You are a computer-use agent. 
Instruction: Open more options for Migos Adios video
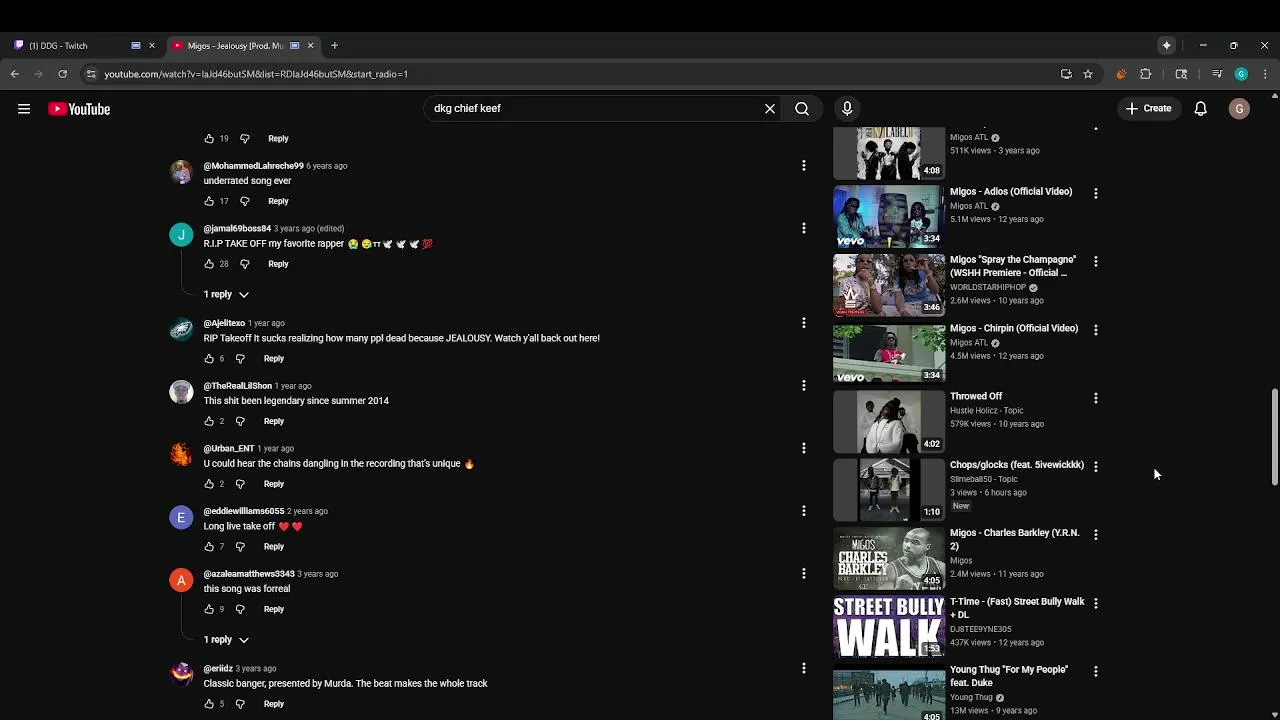[x=1096, y=193]
